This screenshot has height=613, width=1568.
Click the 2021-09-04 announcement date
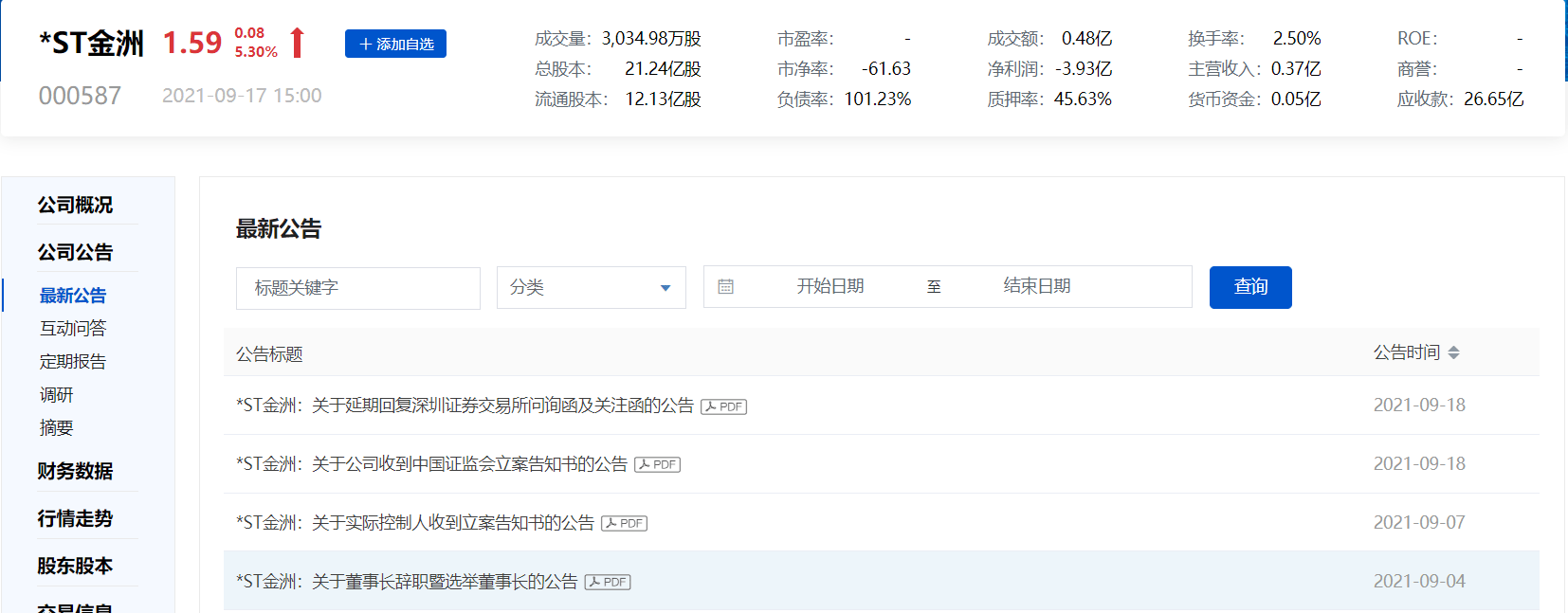[x=1419, y=582]
